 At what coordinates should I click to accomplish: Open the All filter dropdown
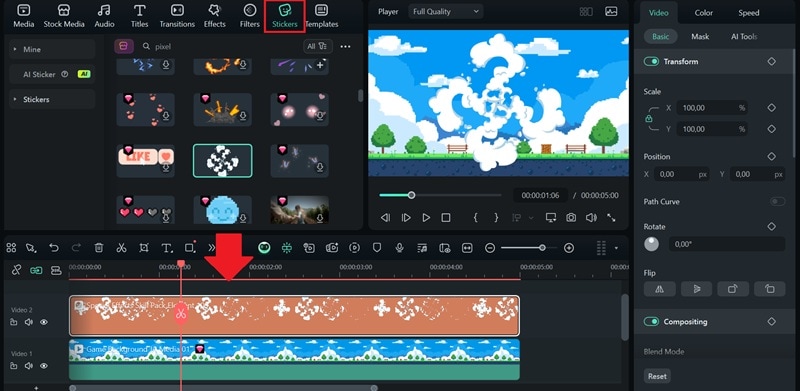point(317,46)
